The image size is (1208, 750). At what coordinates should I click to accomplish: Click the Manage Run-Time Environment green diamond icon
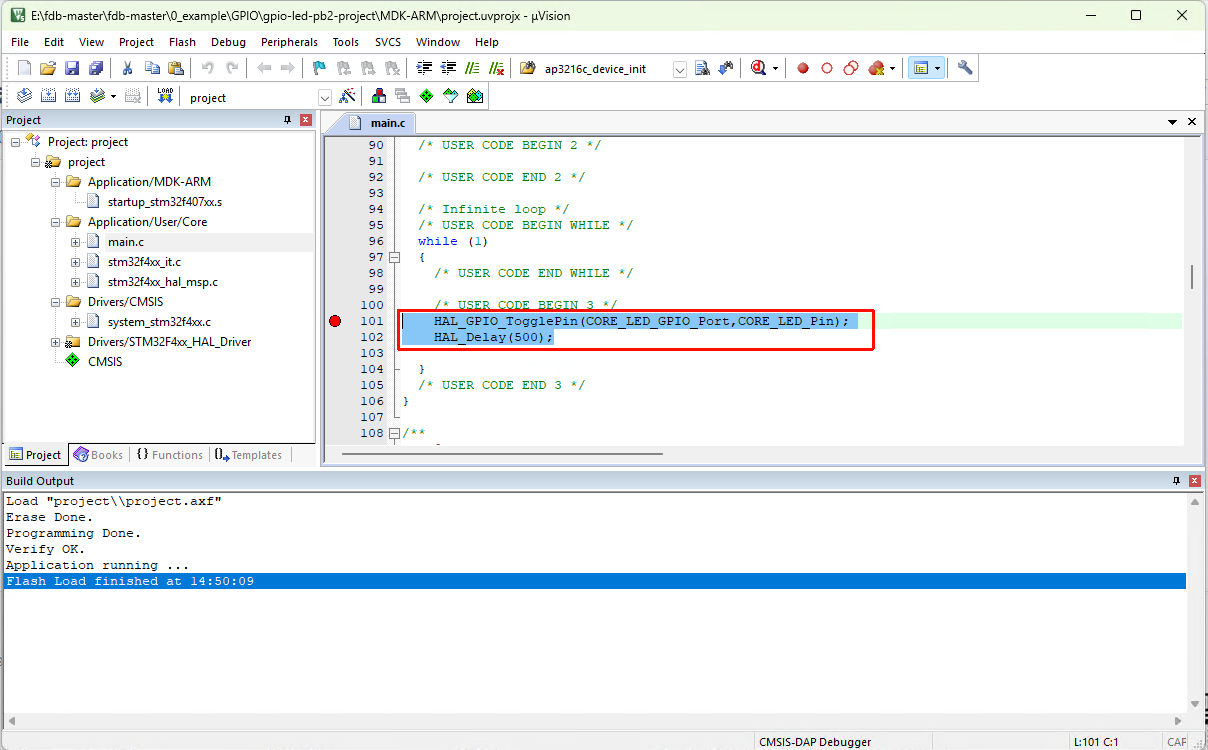coord(426,96)
